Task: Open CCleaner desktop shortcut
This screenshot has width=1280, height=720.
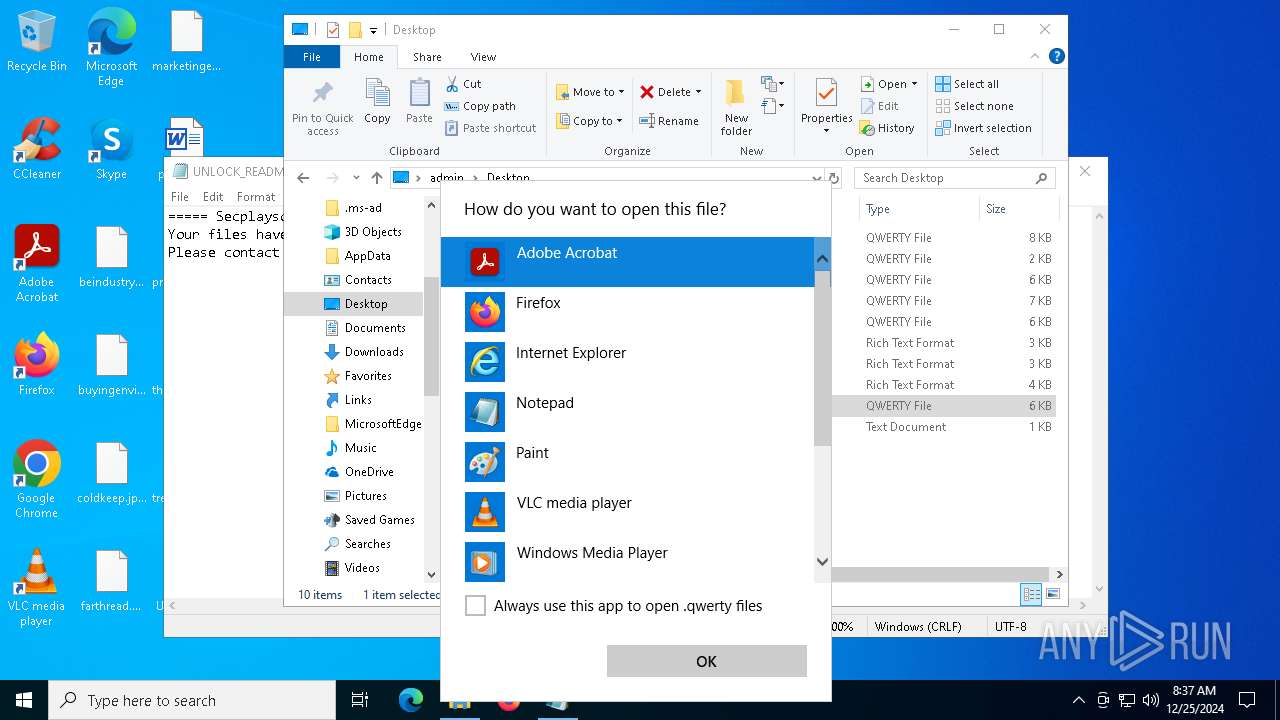Action: pos(37,148)
